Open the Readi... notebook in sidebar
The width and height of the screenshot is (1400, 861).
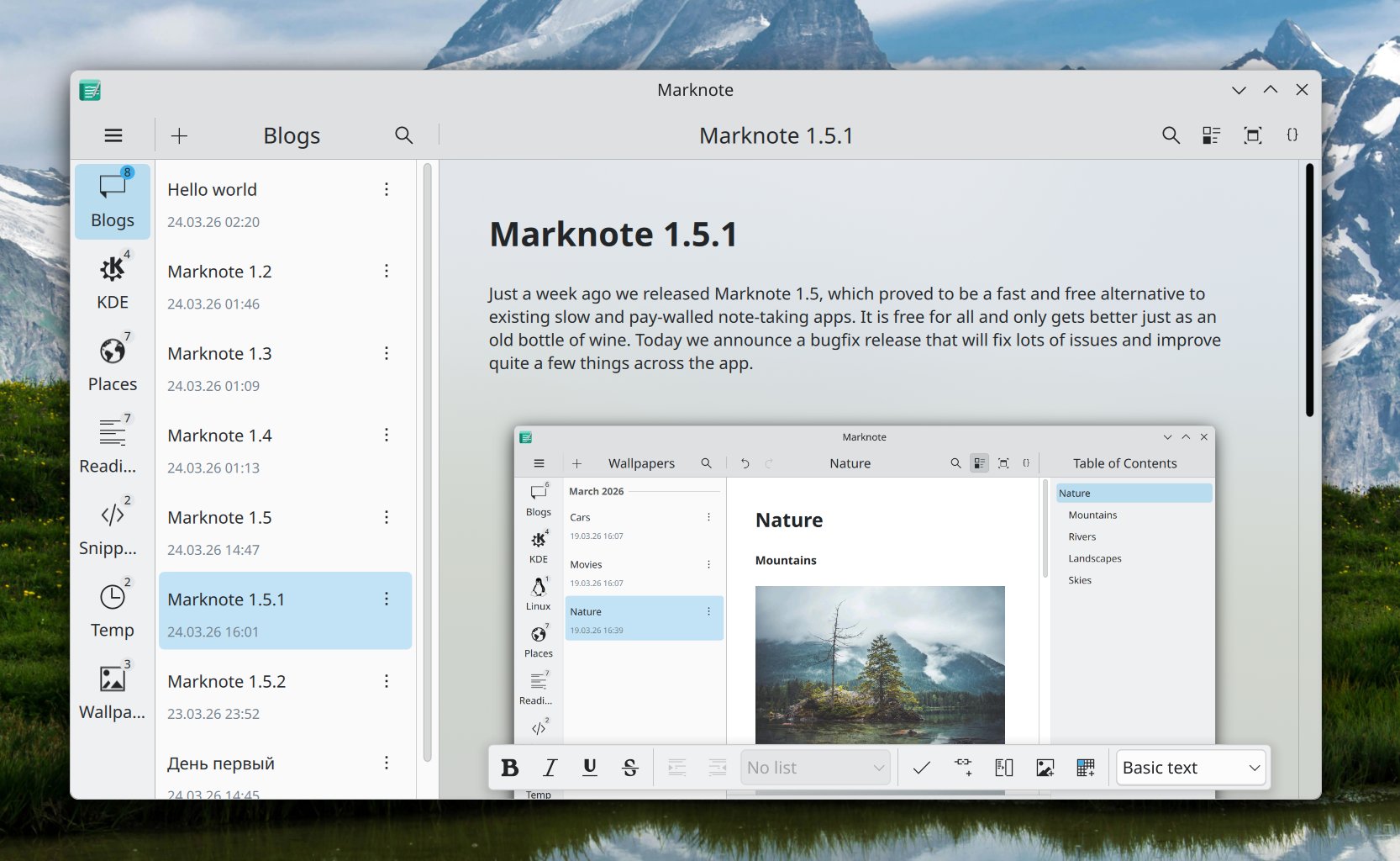pos(113,447)
